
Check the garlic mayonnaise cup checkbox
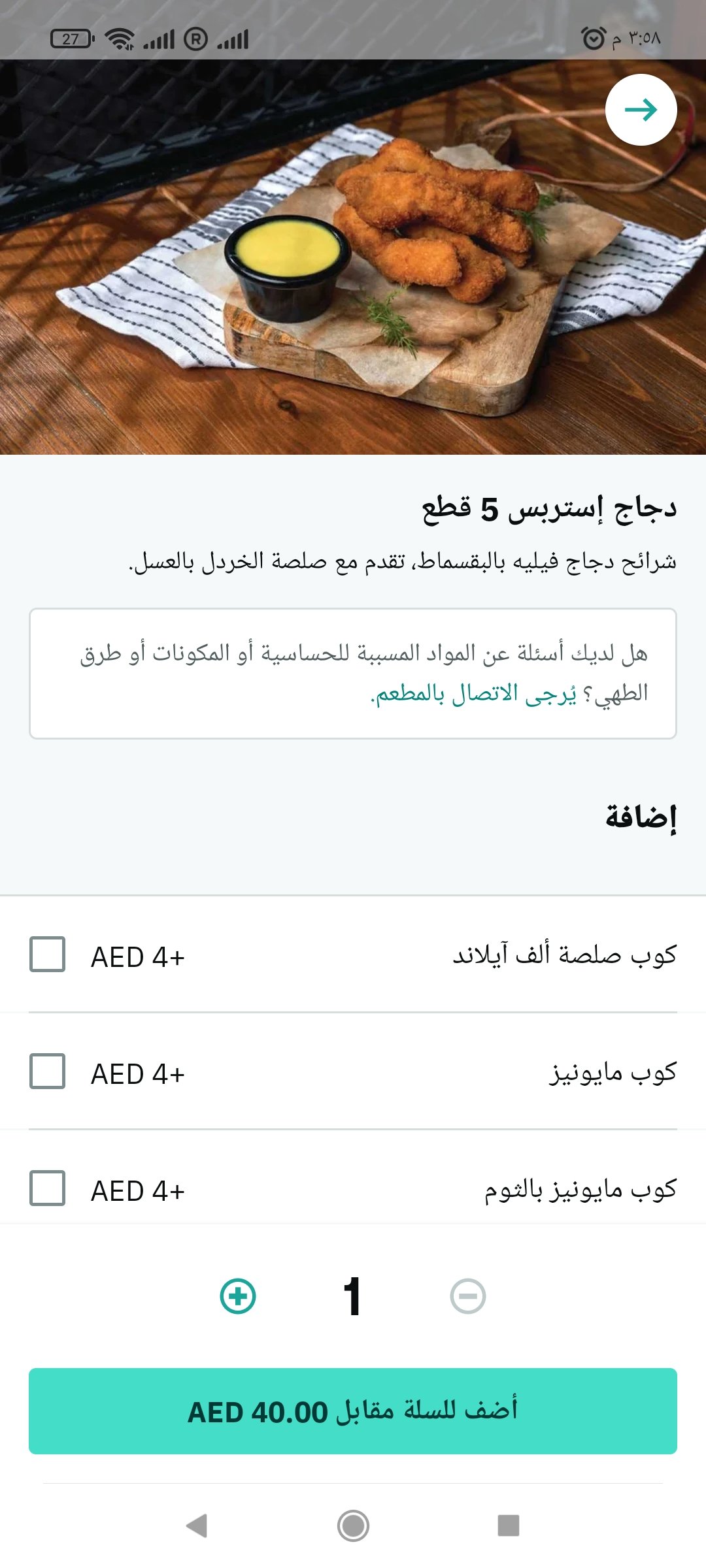(47, 1188)
